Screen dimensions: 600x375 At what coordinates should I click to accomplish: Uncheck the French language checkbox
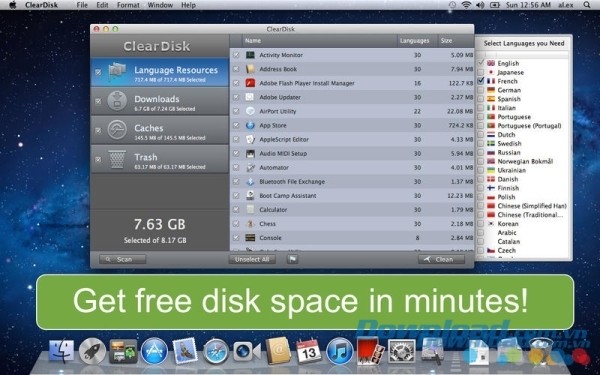[481, 81]
